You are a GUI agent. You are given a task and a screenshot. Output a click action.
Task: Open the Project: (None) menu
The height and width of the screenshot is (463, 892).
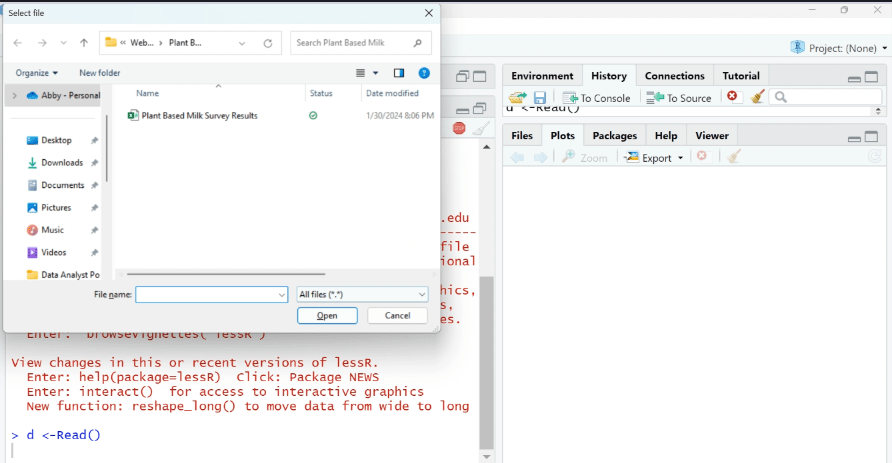tap(838, 48)
